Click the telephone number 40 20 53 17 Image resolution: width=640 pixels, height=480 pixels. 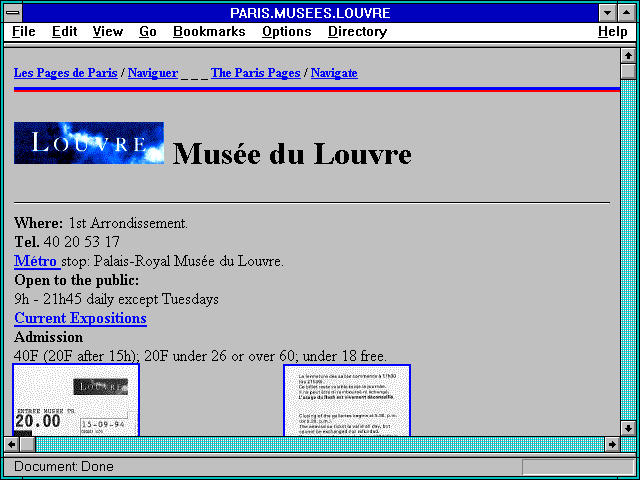point(82,242)
